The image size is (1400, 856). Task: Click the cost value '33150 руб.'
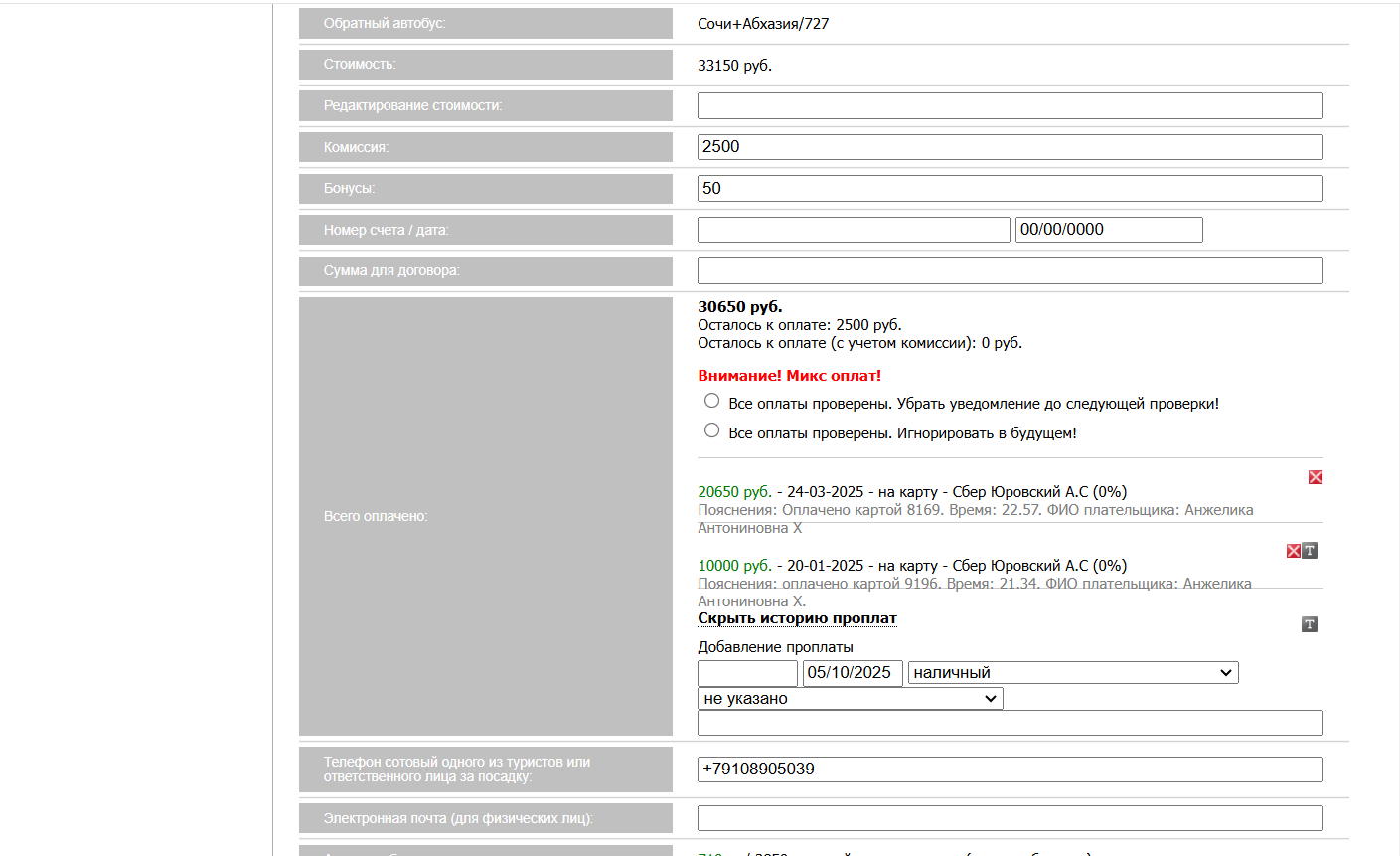734,66
